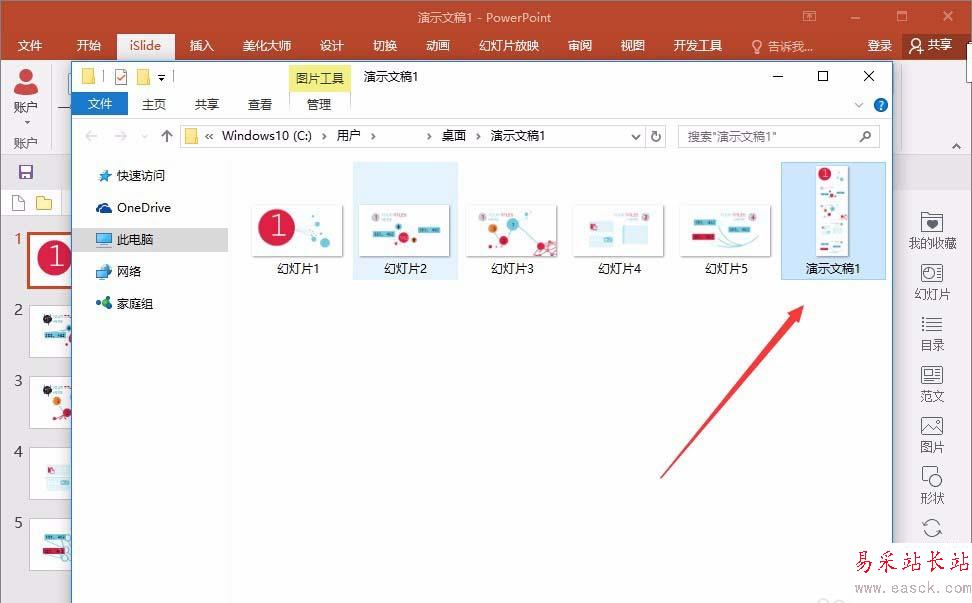This screenshot has width=972, height=603.
Task: Click the refresh arrows icon in iSlide sidebar
Action: (x=932, y=528)
